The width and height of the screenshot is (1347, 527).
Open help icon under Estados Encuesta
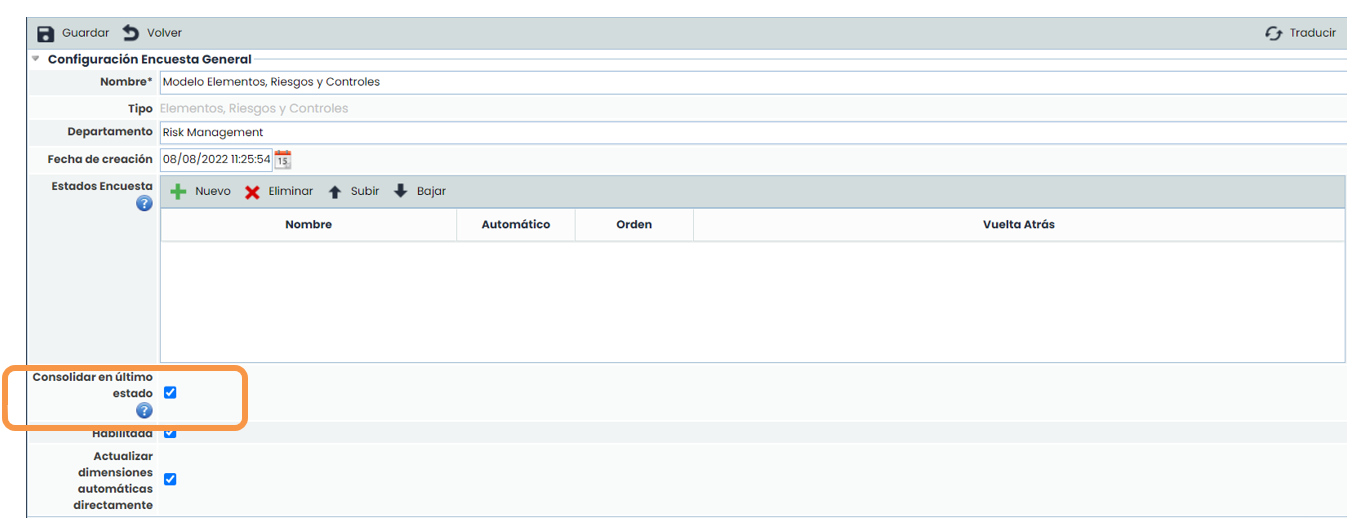[144, 204]
